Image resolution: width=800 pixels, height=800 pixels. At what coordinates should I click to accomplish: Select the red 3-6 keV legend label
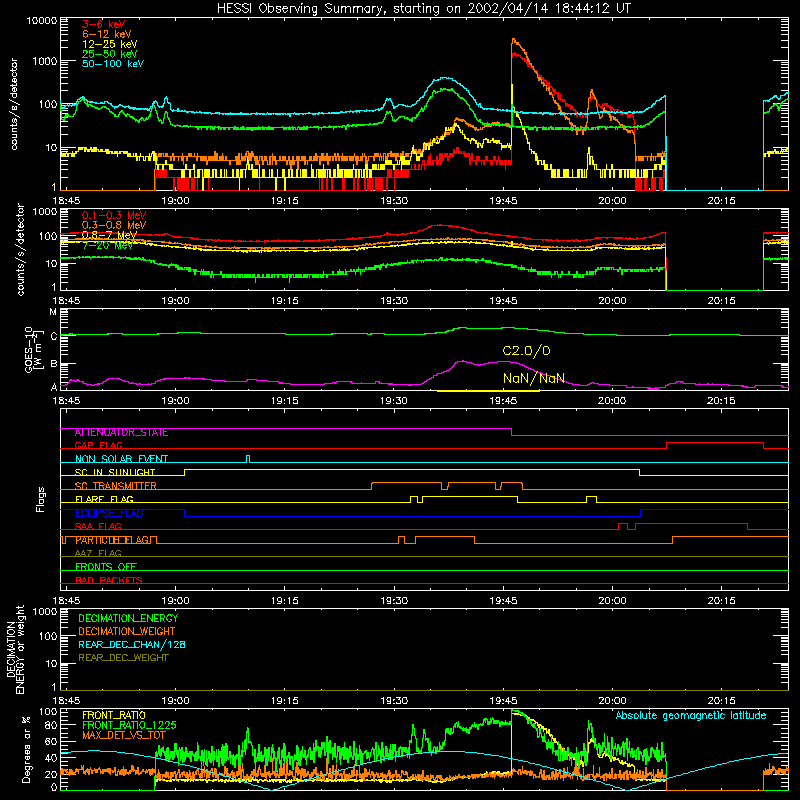(x=104, y=24)
